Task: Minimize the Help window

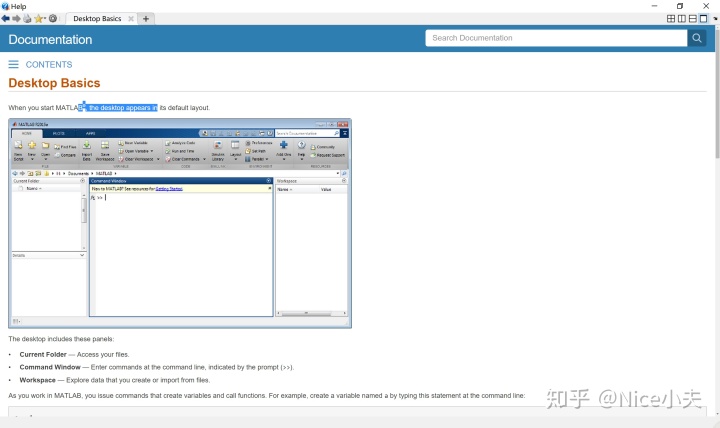Action: pos(654,6)
